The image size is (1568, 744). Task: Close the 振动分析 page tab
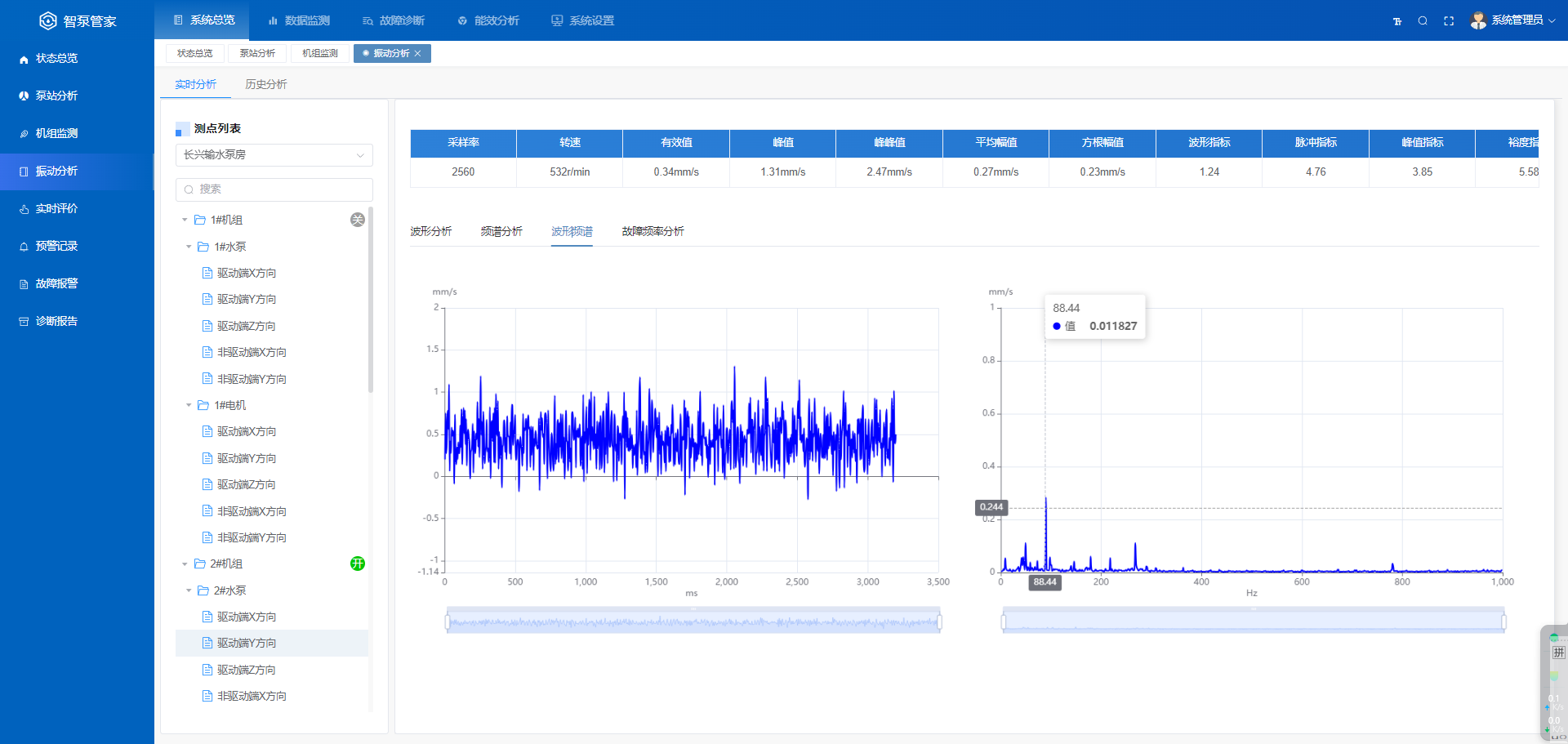[x=418, y=54]
